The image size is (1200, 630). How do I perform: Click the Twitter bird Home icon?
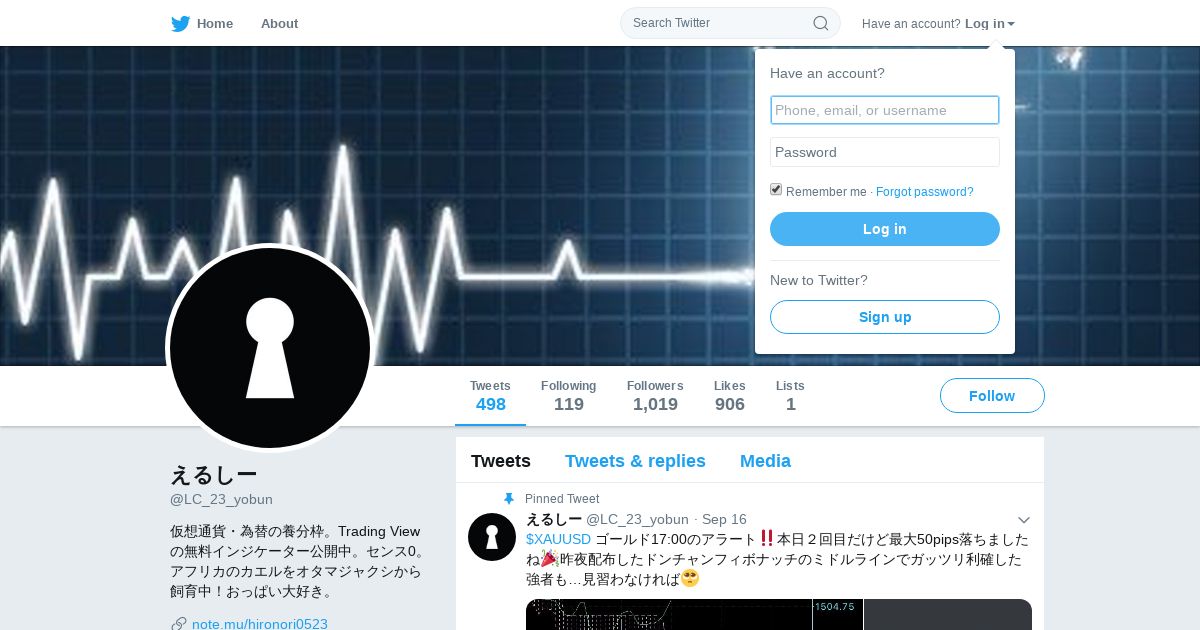click(180, 24)
